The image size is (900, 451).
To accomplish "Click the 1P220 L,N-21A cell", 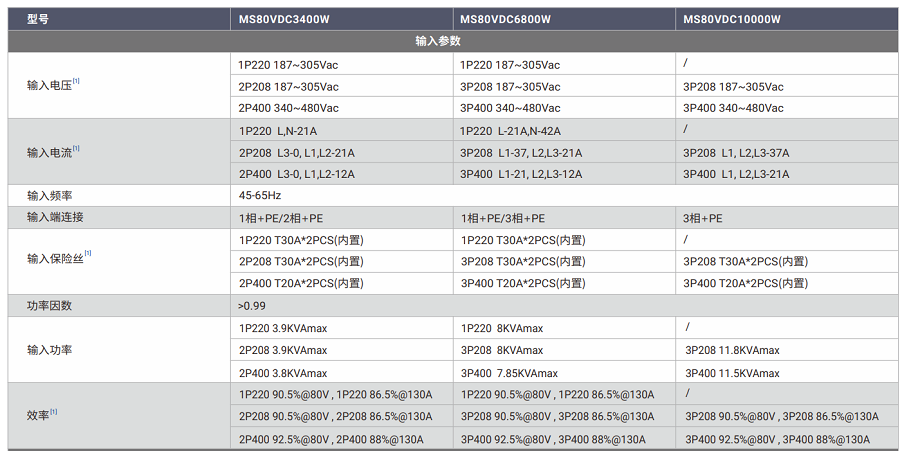I will [277, 131].
